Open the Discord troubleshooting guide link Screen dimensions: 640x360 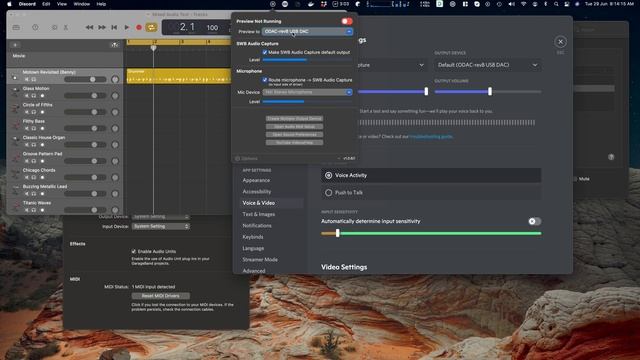click(x=431, y=137)
